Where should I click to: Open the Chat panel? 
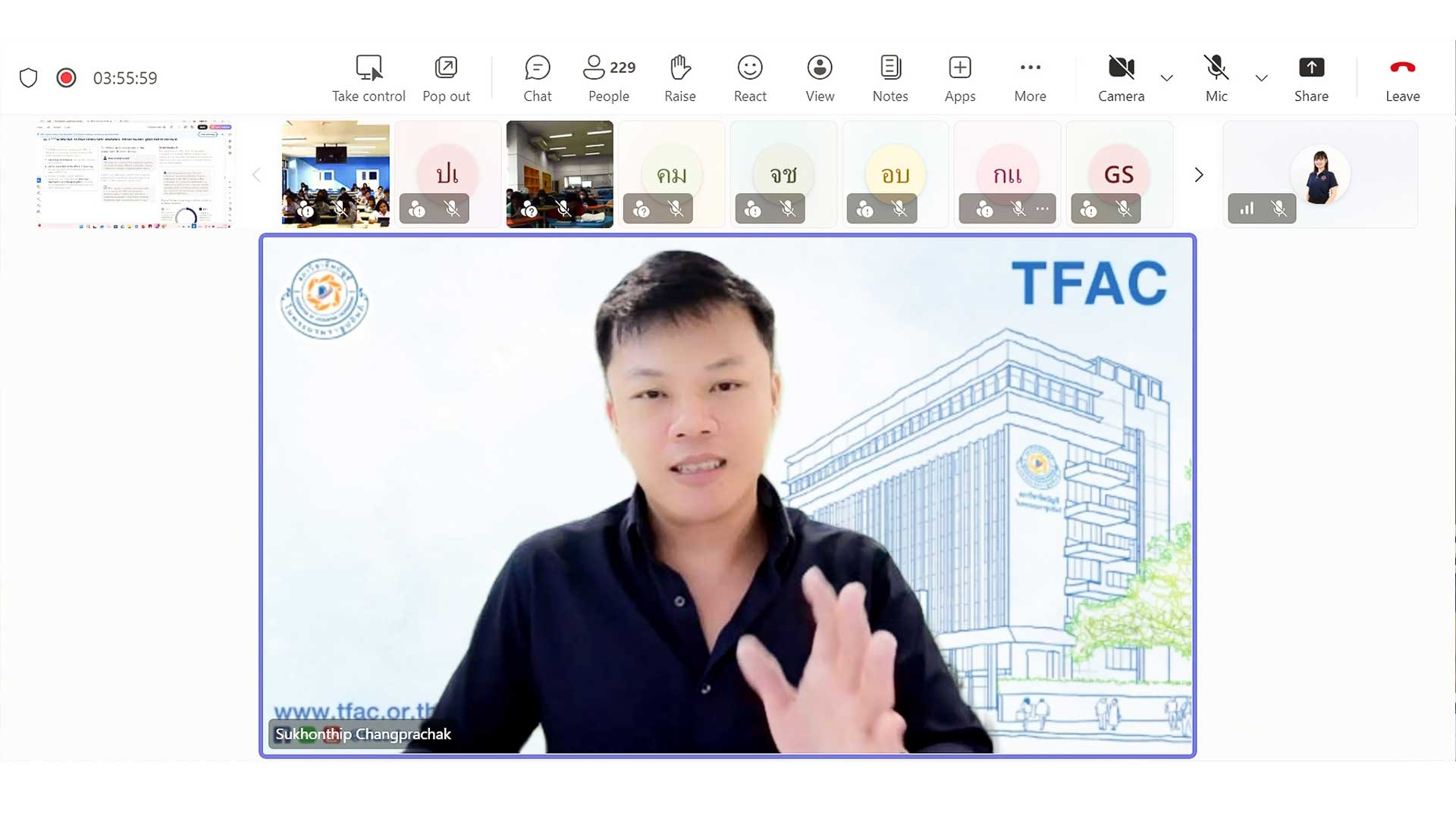pos(538,79)
